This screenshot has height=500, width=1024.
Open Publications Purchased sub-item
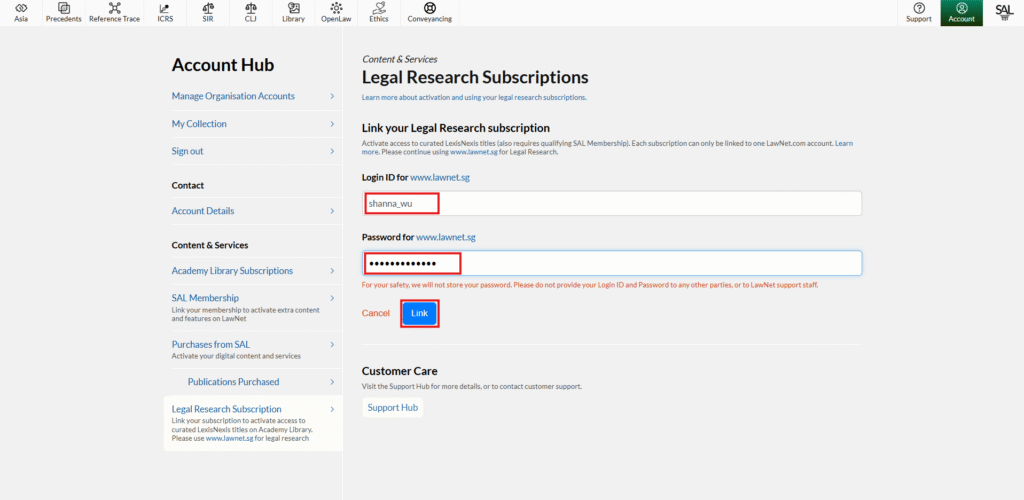[233, 381]
